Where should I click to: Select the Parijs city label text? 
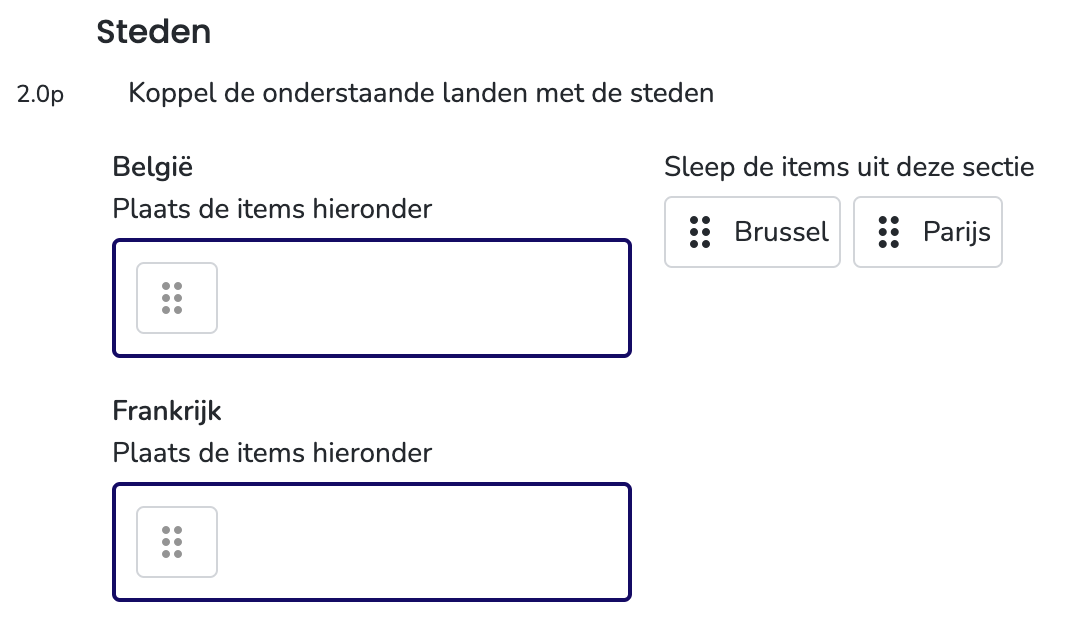pos(956,232)
